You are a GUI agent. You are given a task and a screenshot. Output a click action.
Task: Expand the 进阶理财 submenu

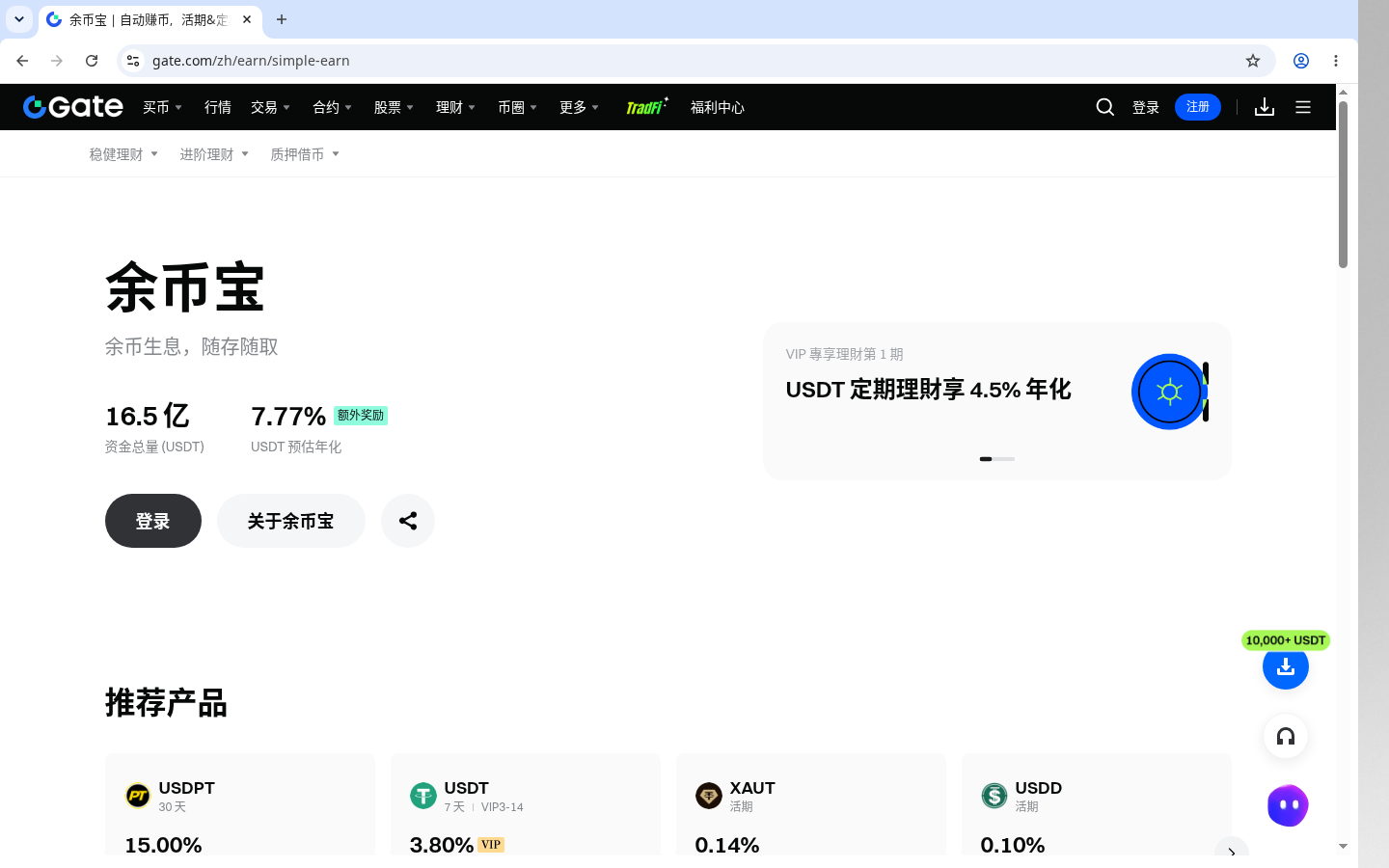point(214,154)
